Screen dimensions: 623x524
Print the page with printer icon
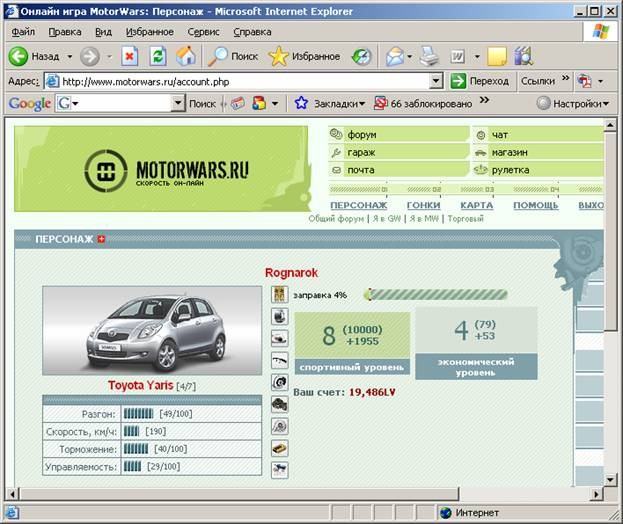pyautogui.click(x=430, y=56)
